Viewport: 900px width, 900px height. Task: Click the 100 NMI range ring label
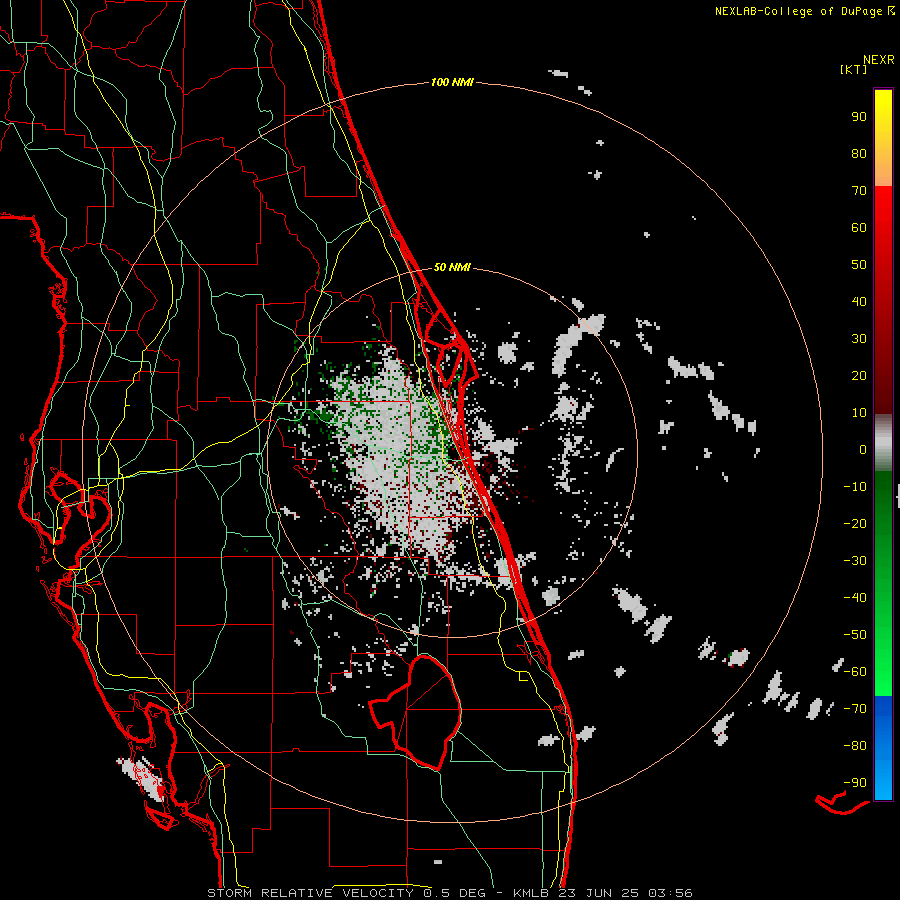click(x=452, y=82)
